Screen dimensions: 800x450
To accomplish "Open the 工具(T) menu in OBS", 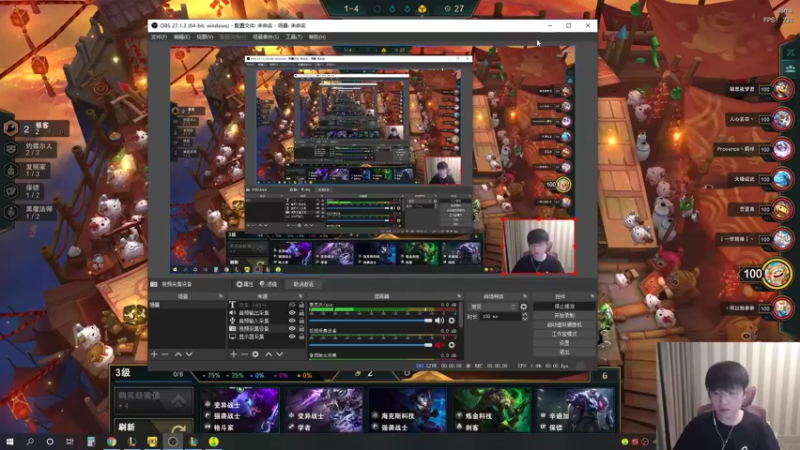I will pos(294,37).
